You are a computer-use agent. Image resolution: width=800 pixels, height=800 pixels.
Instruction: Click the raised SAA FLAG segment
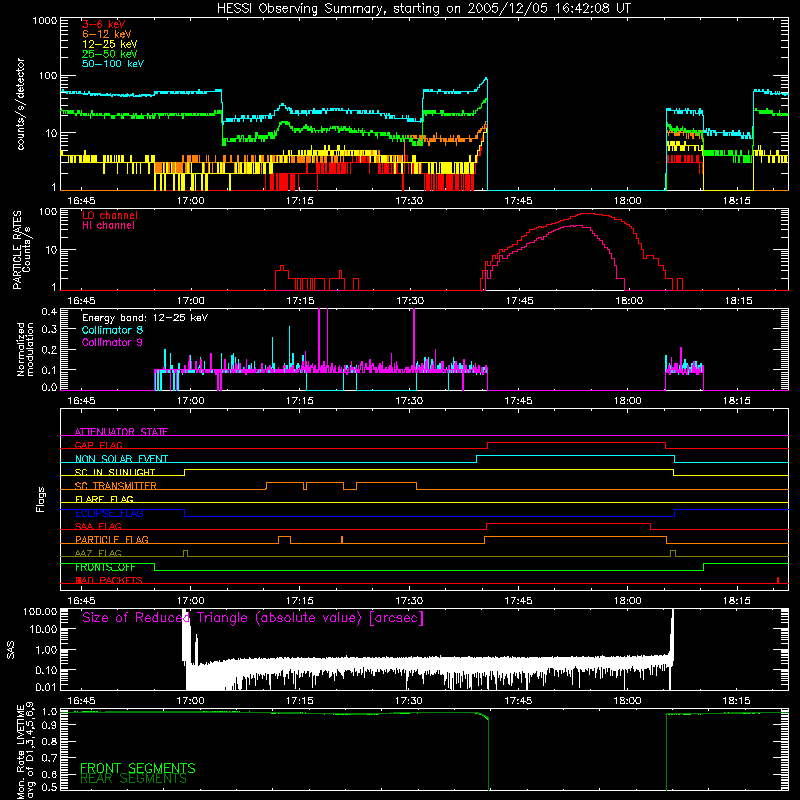coord(568,524)
